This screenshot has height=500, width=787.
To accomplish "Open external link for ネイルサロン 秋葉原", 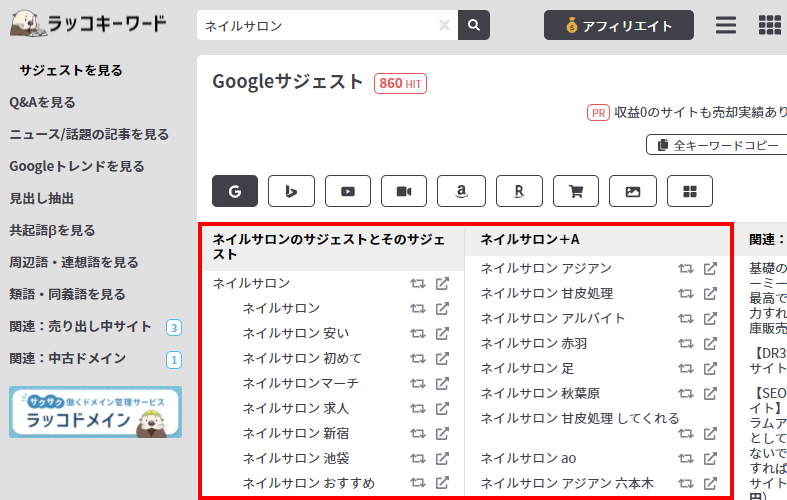I will coord(710,393).
